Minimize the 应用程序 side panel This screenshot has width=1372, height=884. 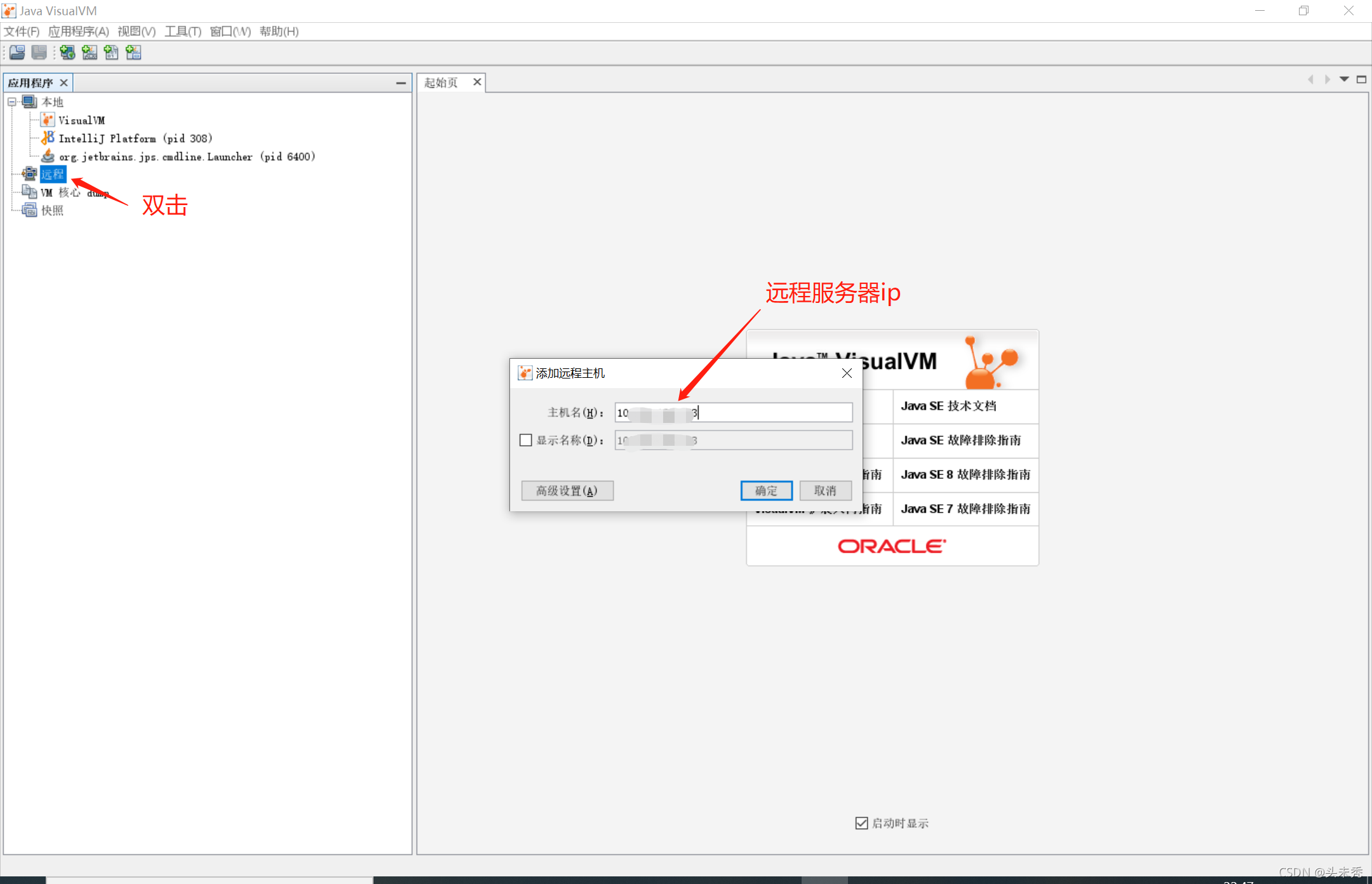coord(401,83)
